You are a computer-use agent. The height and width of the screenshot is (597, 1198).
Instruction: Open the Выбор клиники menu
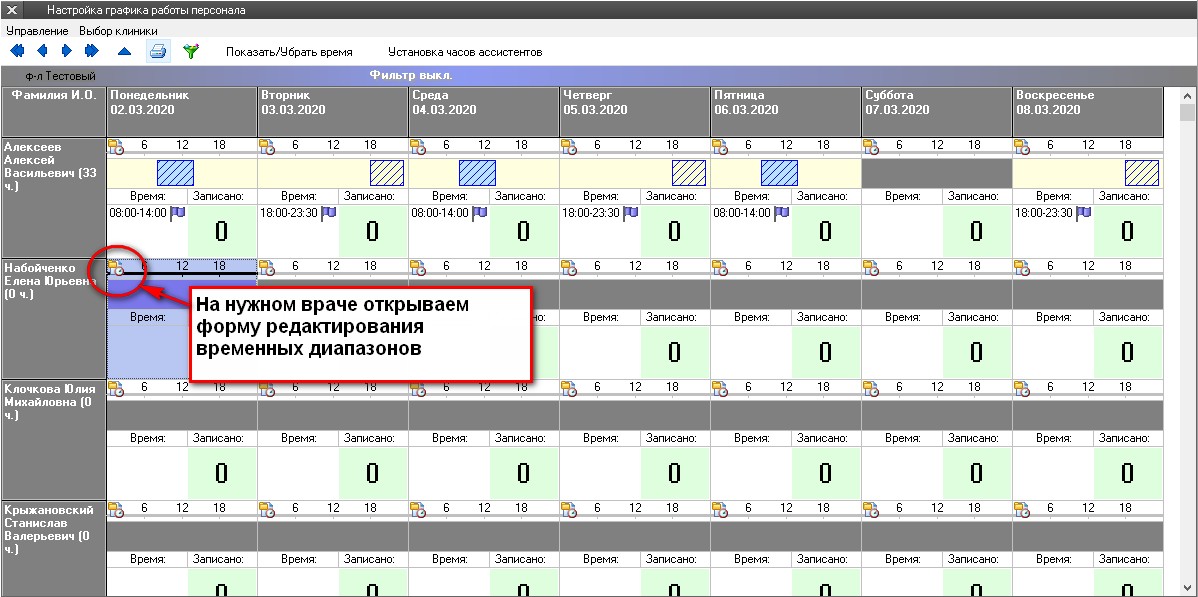(118, 31)
